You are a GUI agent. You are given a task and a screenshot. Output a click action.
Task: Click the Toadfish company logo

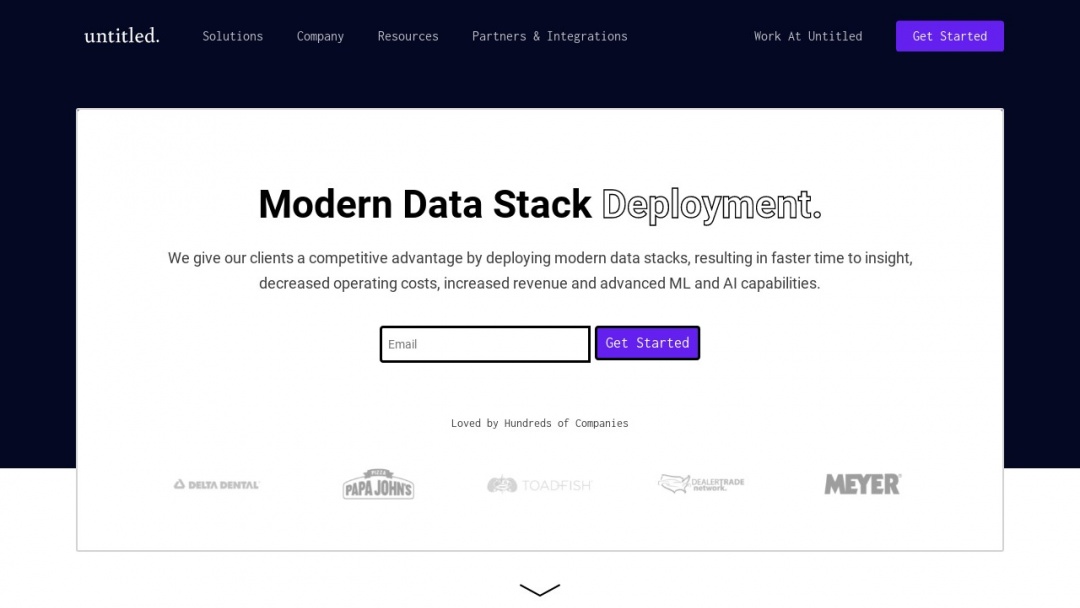540,484
